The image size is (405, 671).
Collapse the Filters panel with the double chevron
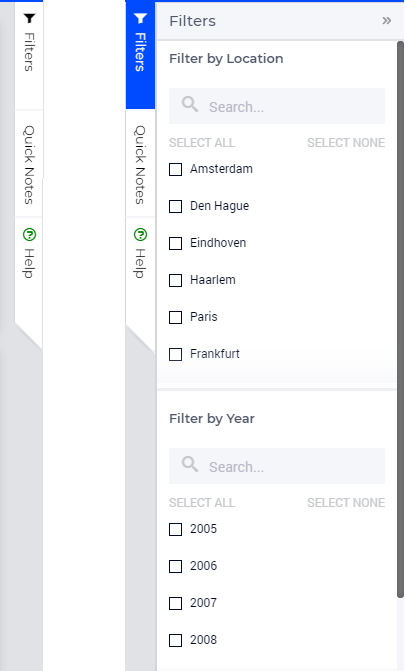click(x=387, y=21)
